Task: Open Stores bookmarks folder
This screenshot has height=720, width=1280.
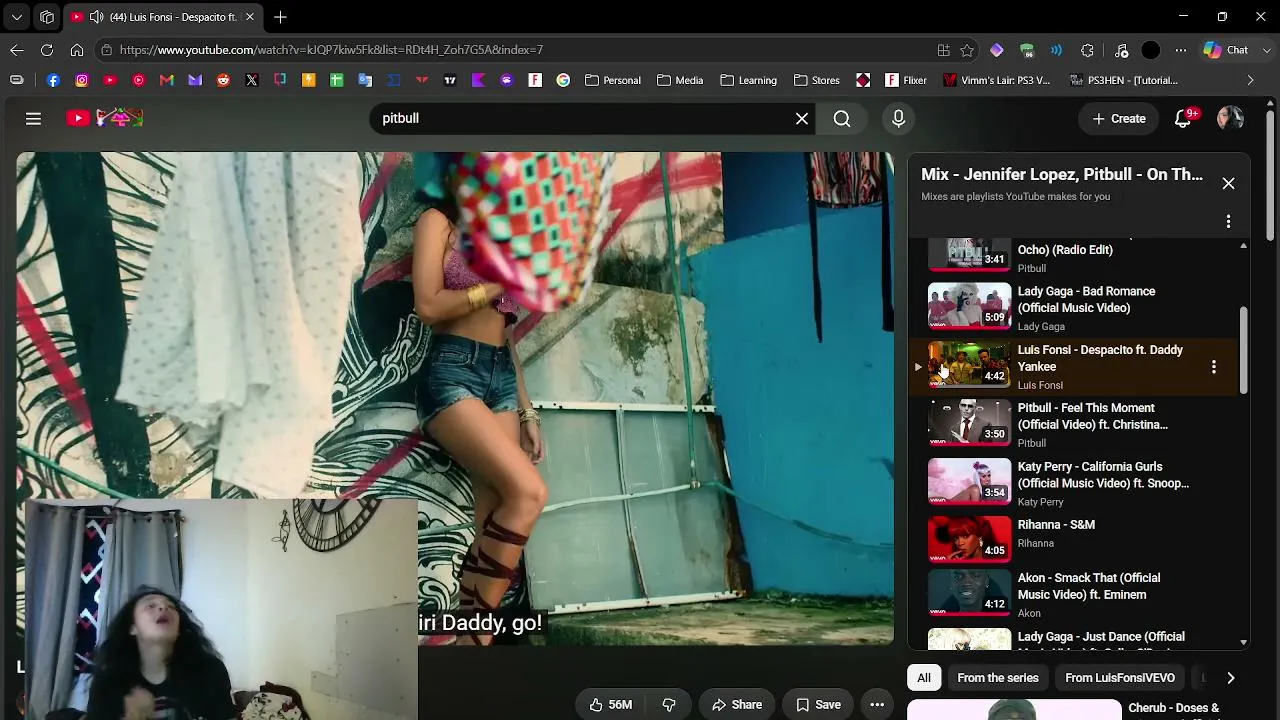Action: point(817,80)
